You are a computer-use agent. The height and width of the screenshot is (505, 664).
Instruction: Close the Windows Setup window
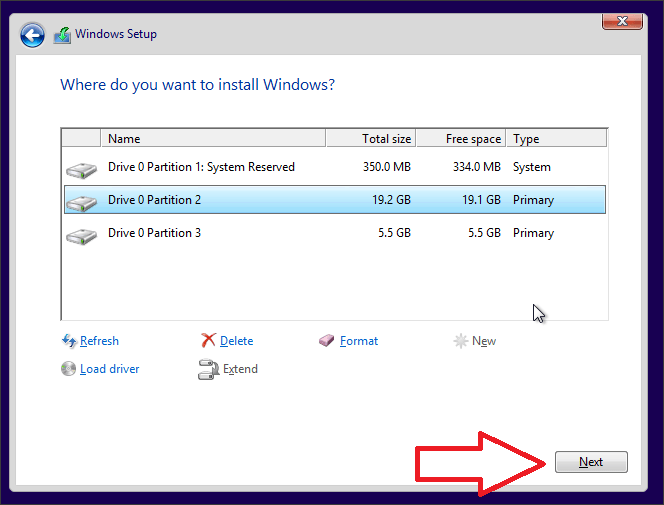click(622, 20)
